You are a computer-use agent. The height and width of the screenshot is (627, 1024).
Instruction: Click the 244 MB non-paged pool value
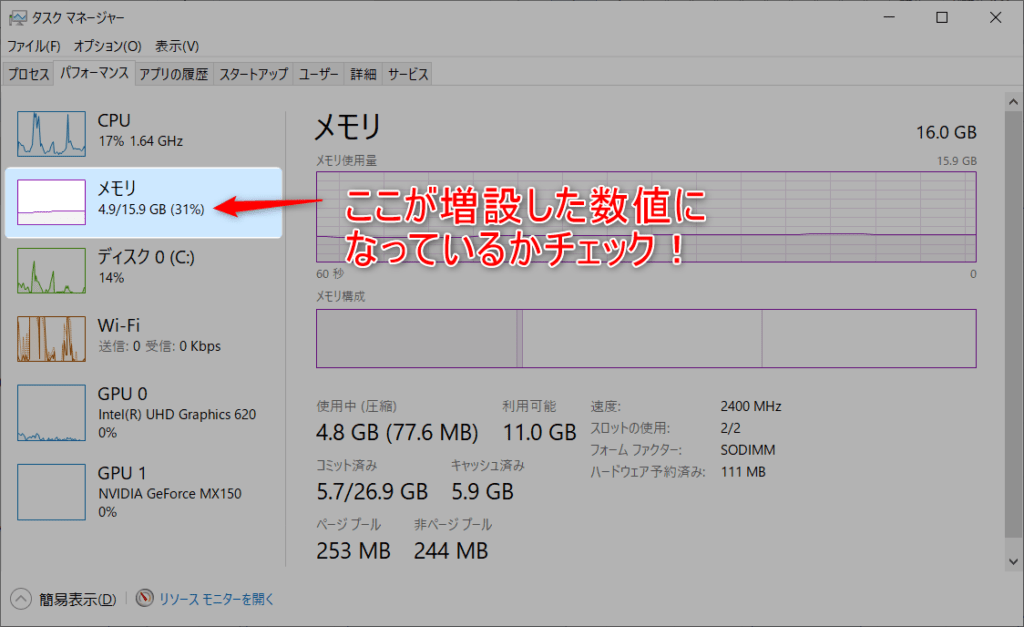(451, 551)
